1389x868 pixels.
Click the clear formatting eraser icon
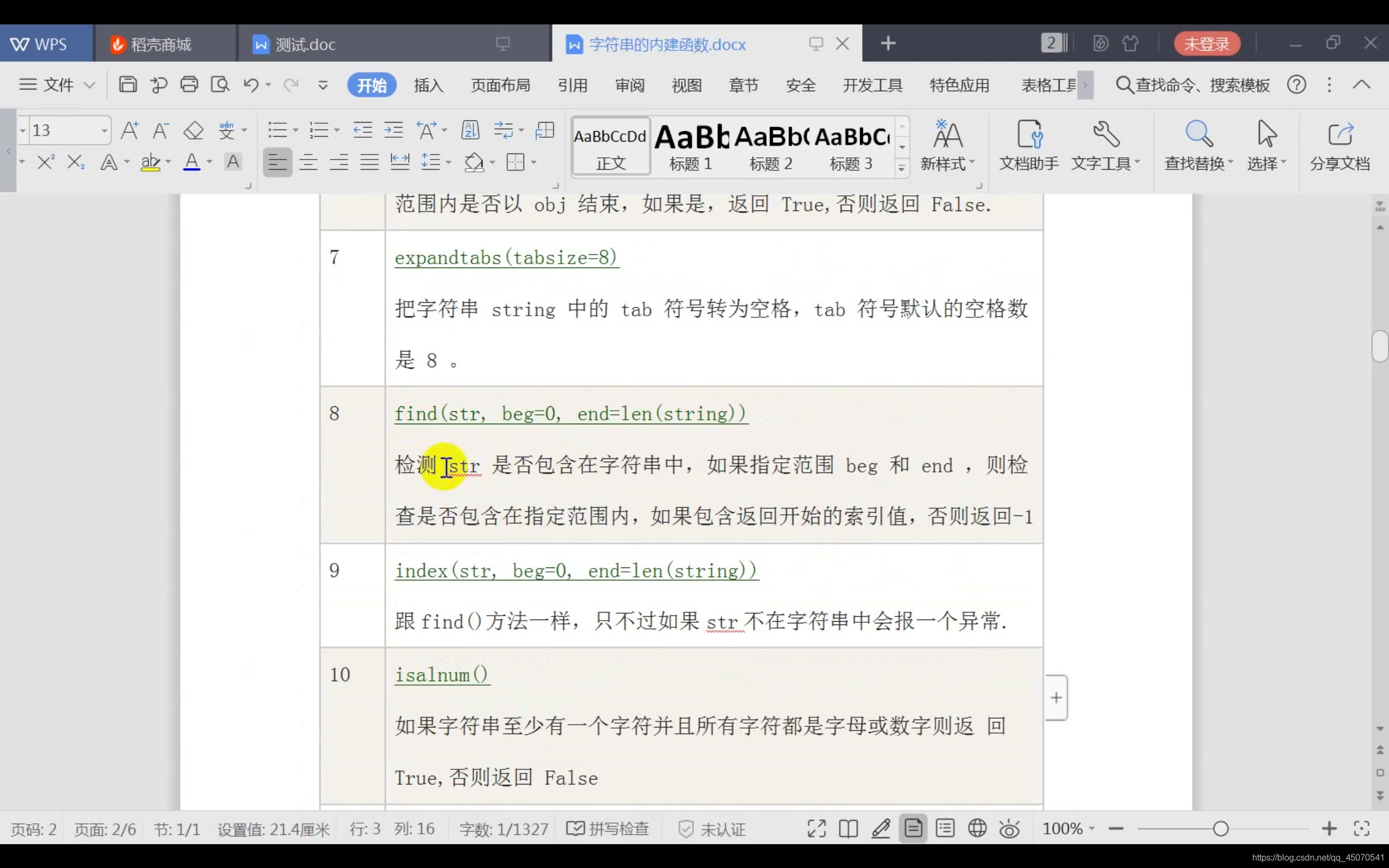click(193, 131)
